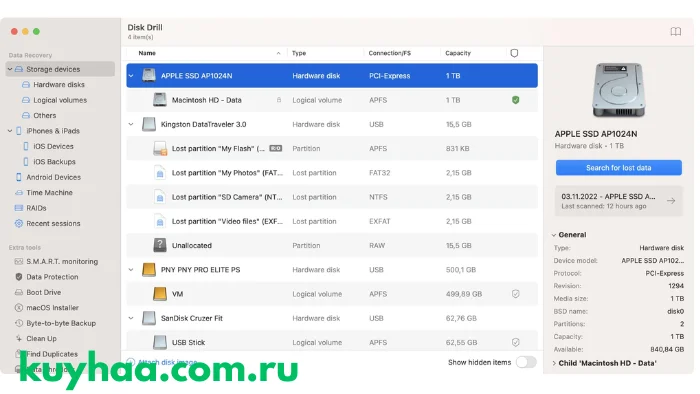700x394 pixels.
Task: Open macOS Installer tool
Action: [47, 307]
